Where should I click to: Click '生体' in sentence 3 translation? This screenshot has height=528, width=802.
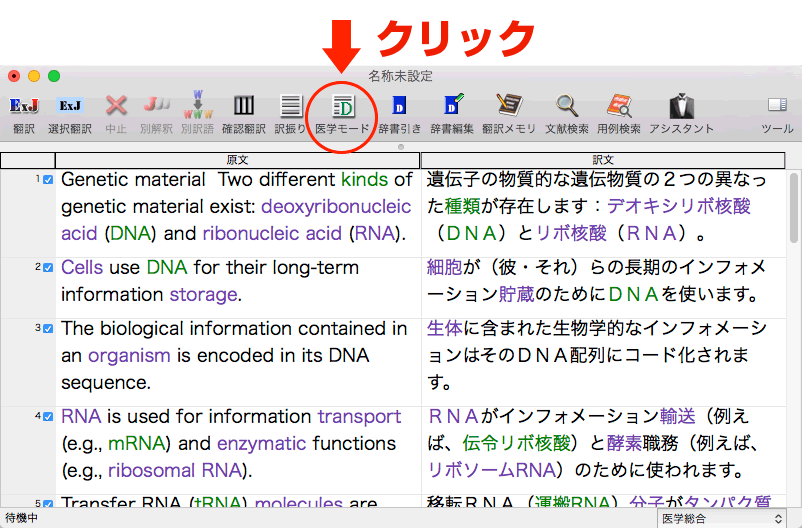pos(444,328)
